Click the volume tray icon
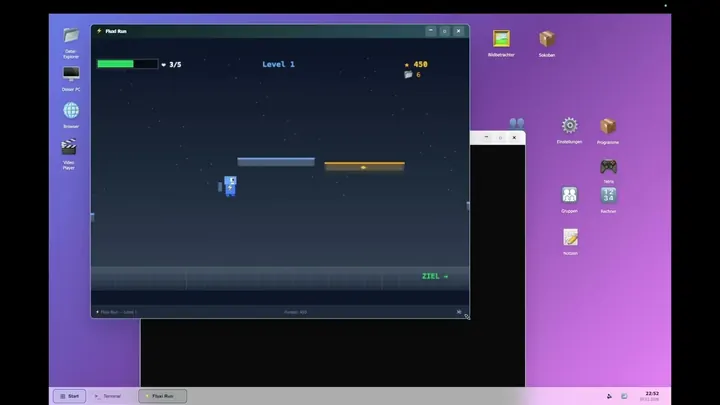The height and width of the screenshot is (405, 720). tap(609, 396)
